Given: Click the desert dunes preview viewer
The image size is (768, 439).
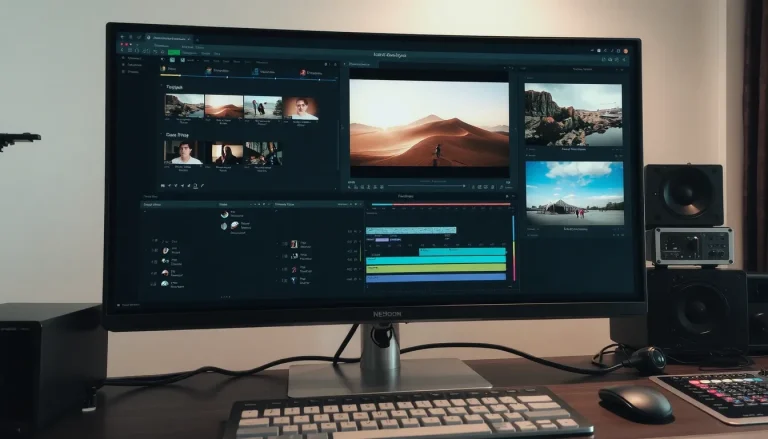Looking at the screenshot, I should [x=429, y=123].
